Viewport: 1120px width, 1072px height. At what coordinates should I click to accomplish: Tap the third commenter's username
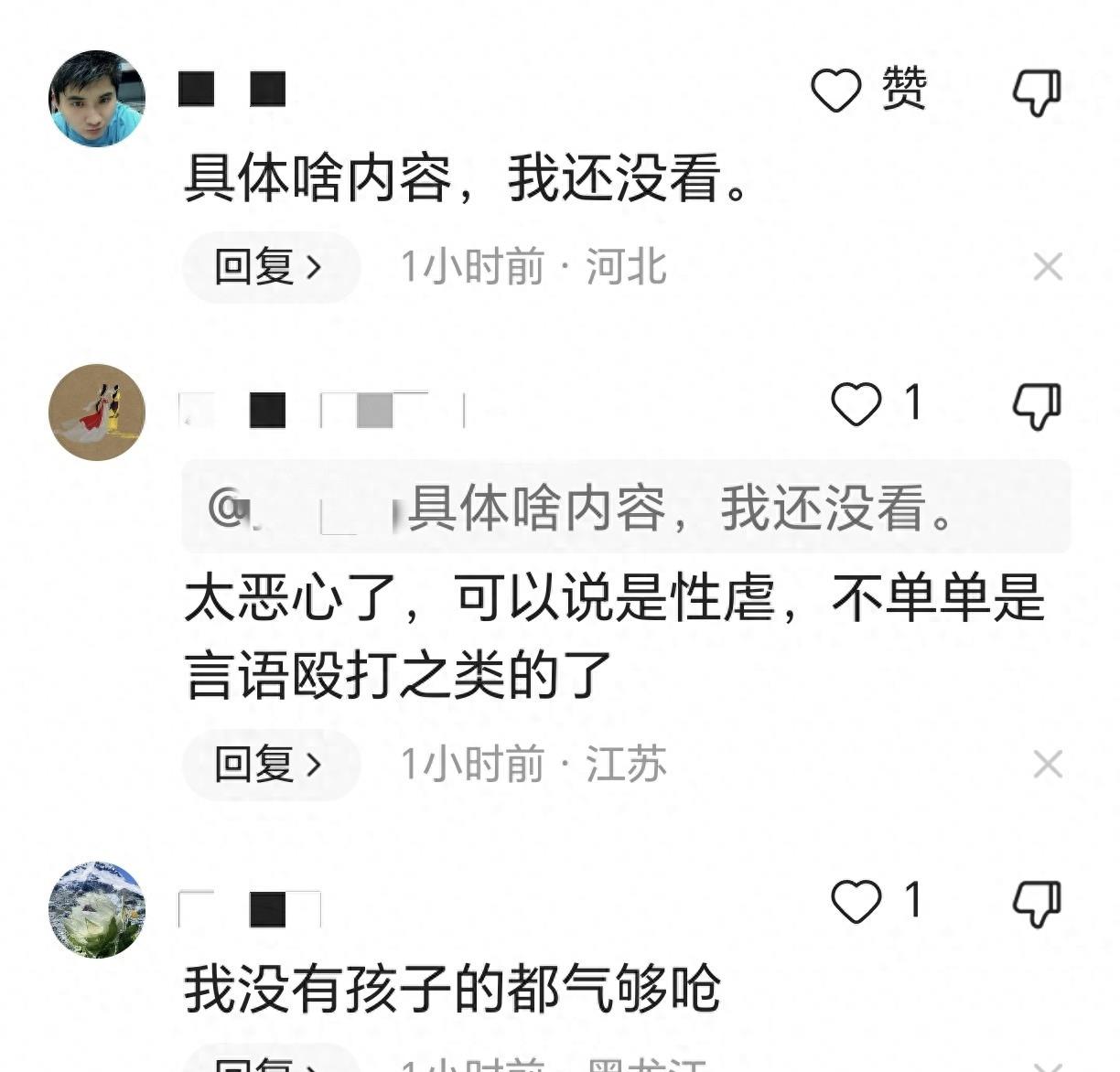250,908
